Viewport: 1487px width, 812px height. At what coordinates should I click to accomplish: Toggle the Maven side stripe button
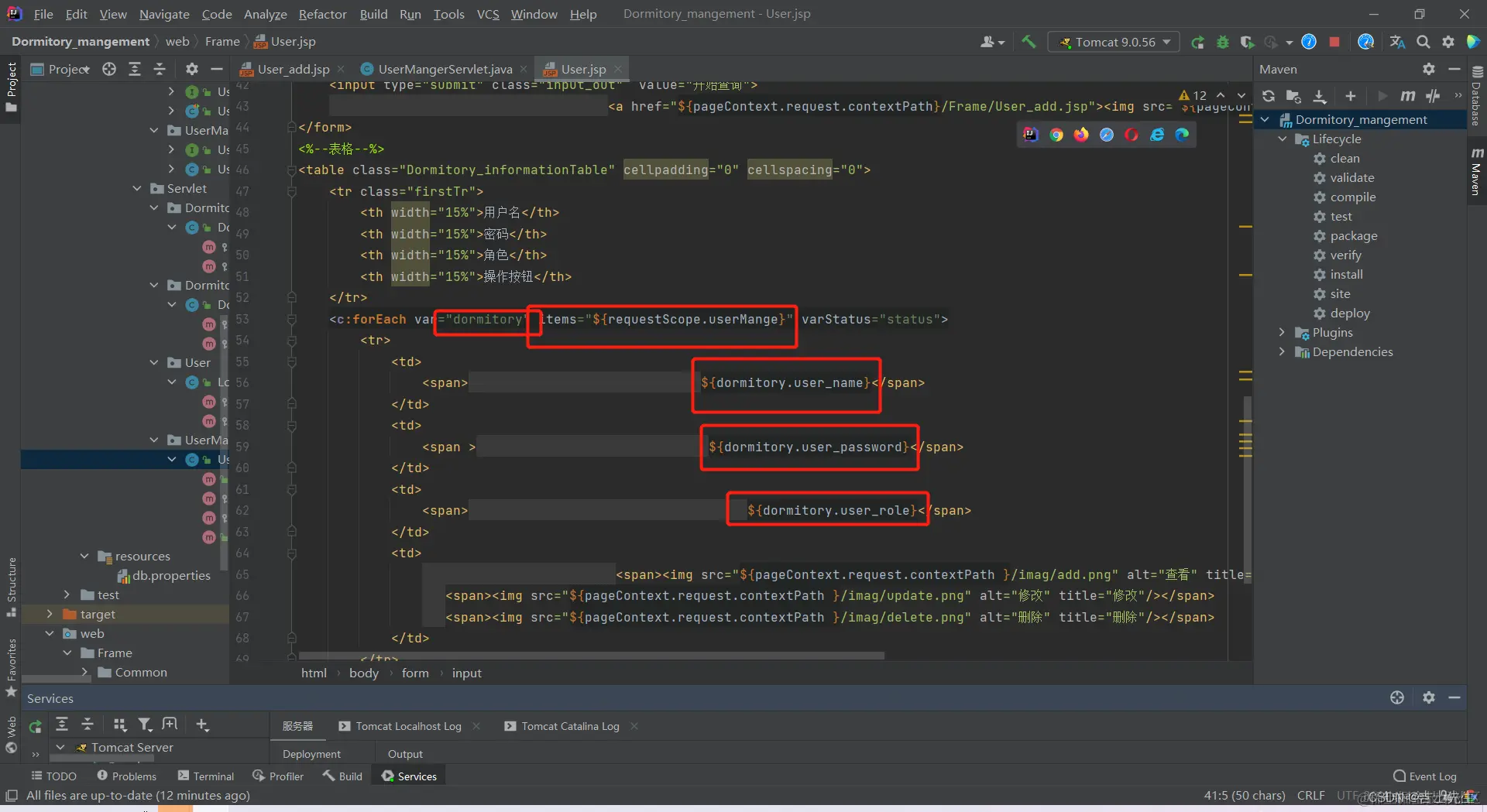[x=1476, y=171]
